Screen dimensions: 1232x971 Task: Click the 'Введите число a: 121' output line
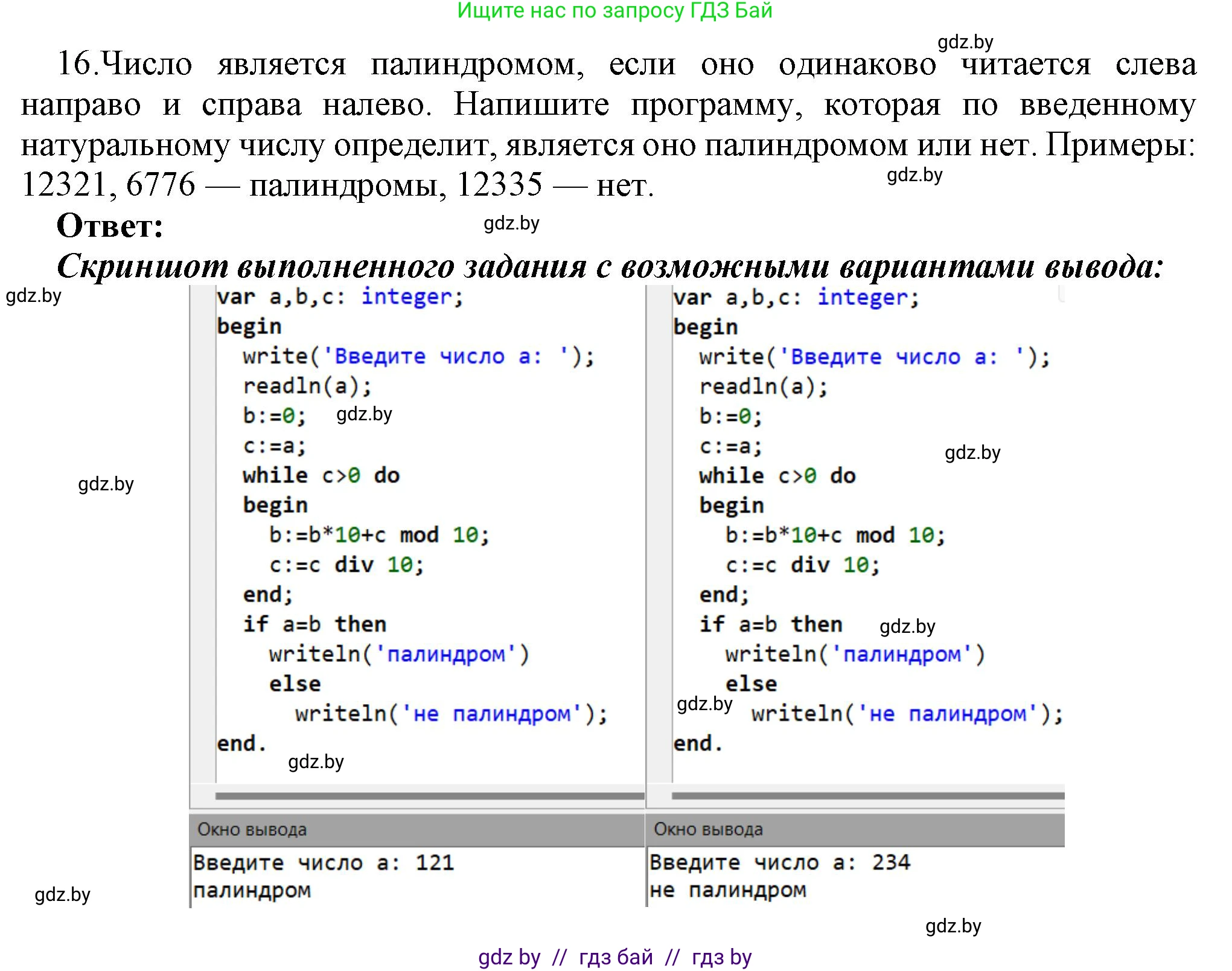[x=324, y=862]
